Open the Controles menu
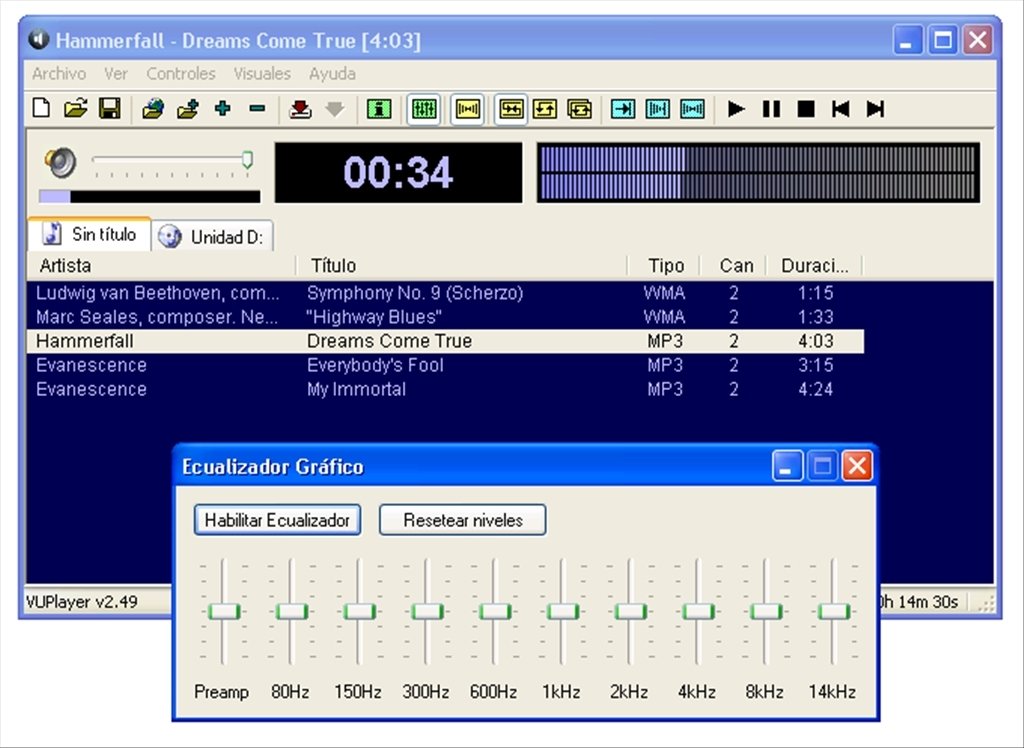 pos(181,74)
